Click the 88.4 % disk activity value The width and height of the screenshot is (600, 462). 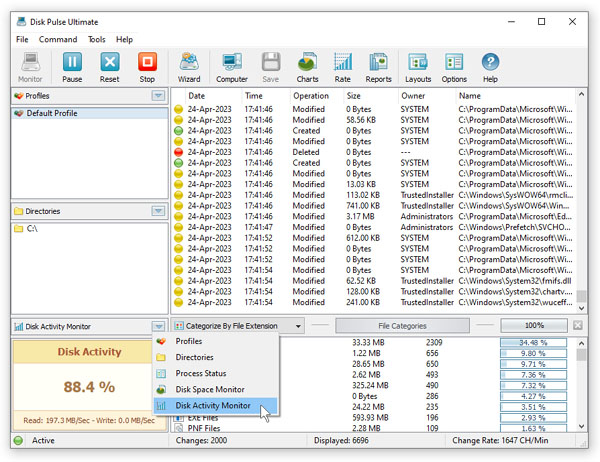[89, 387]
